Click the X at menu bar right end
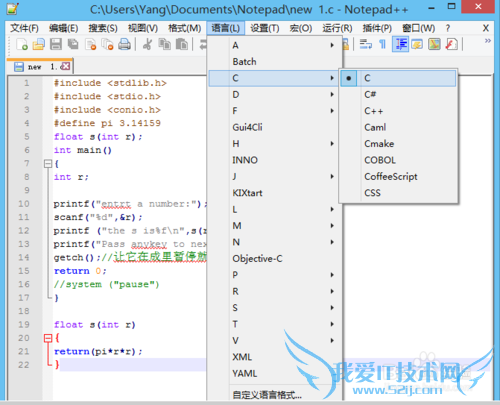 coord(486,28)
